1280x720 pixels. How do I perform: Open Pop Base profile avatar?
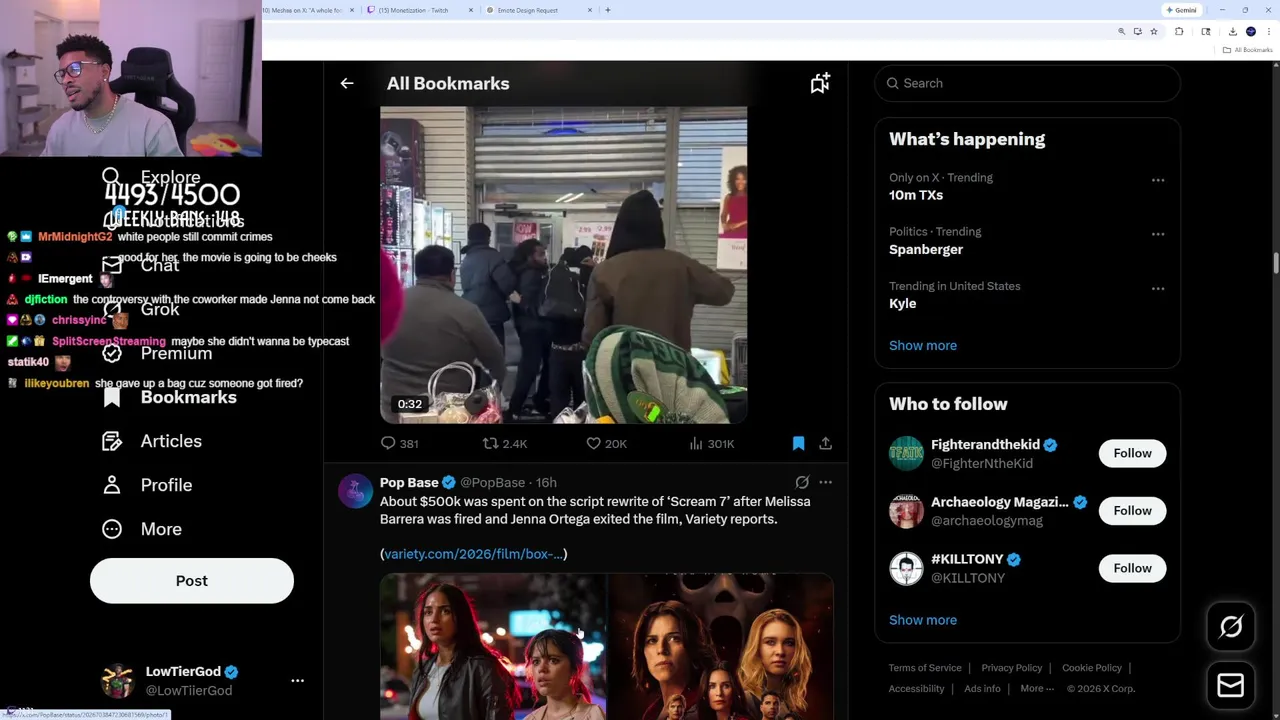(x=355, y=492)
